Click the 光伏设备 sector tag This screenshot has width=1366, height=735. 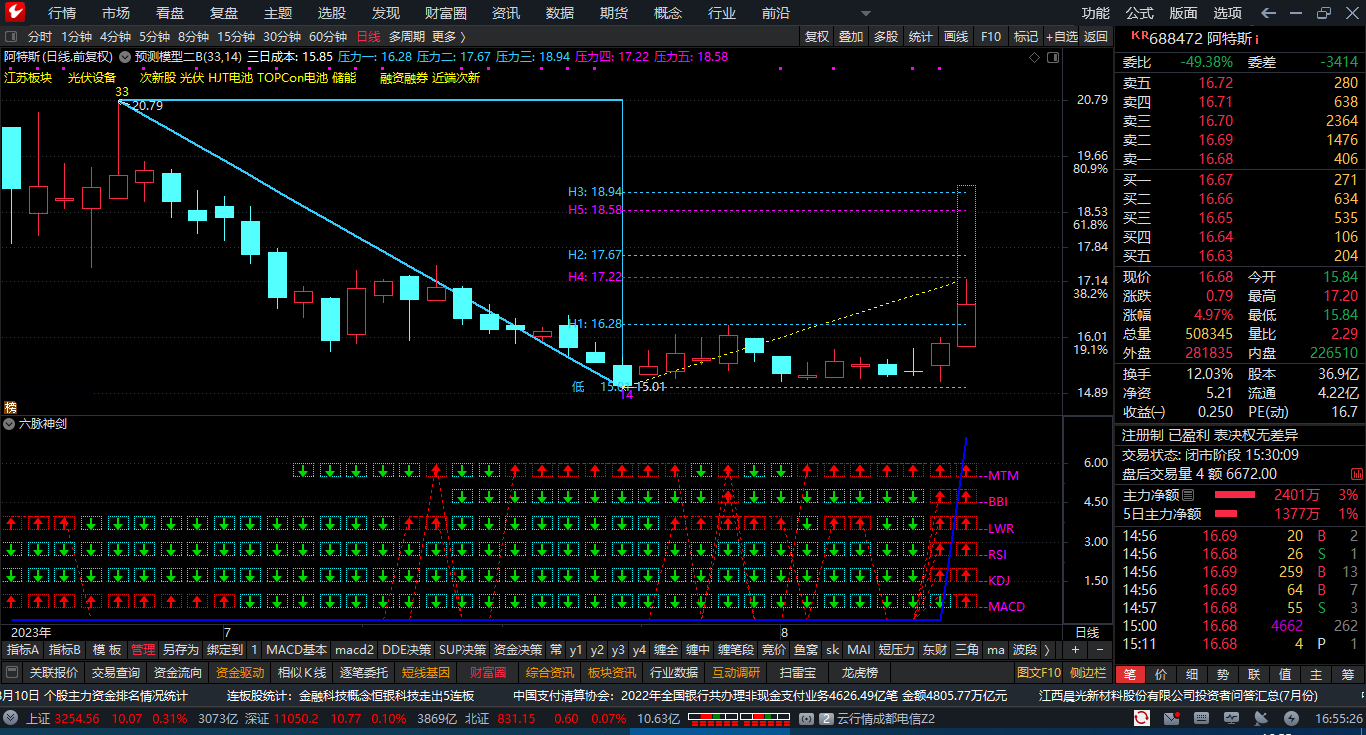tap(92, 77)
